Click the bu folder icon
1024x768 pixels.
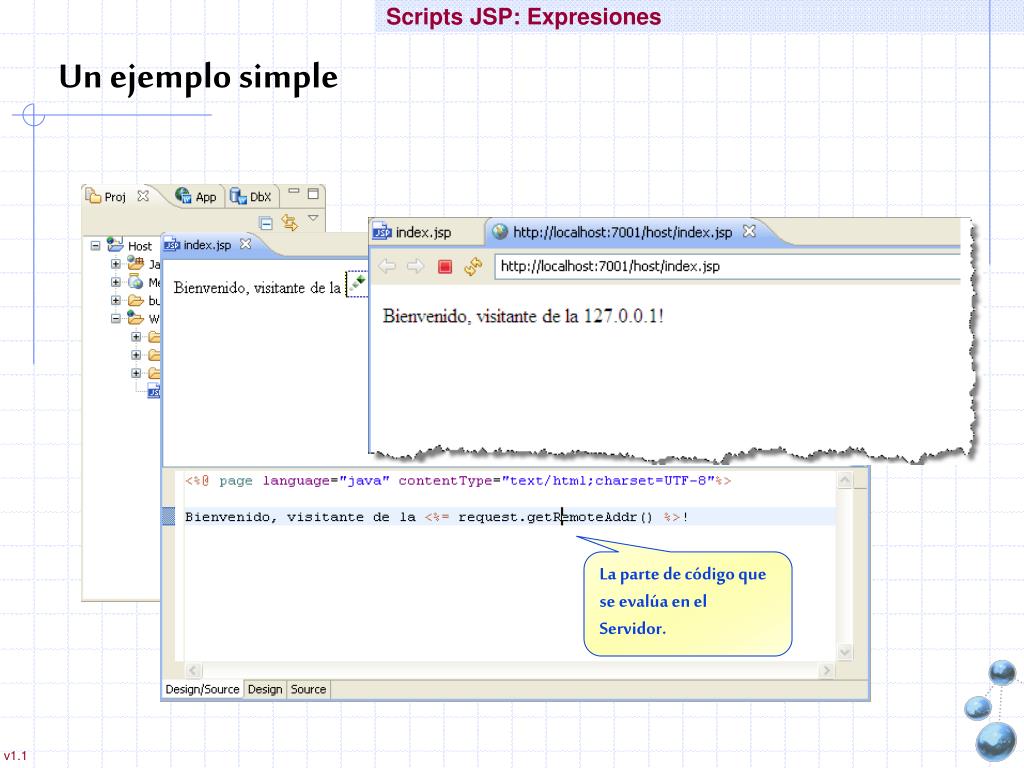coord(136,300)
